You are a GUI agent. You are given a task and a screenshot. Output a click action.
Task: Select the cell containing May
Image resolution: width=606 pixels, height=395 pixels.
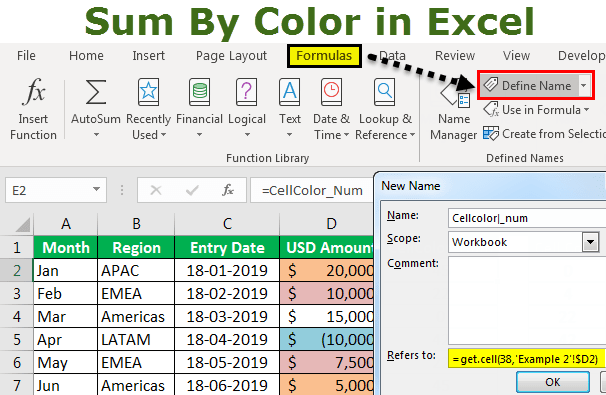(66, 363)
